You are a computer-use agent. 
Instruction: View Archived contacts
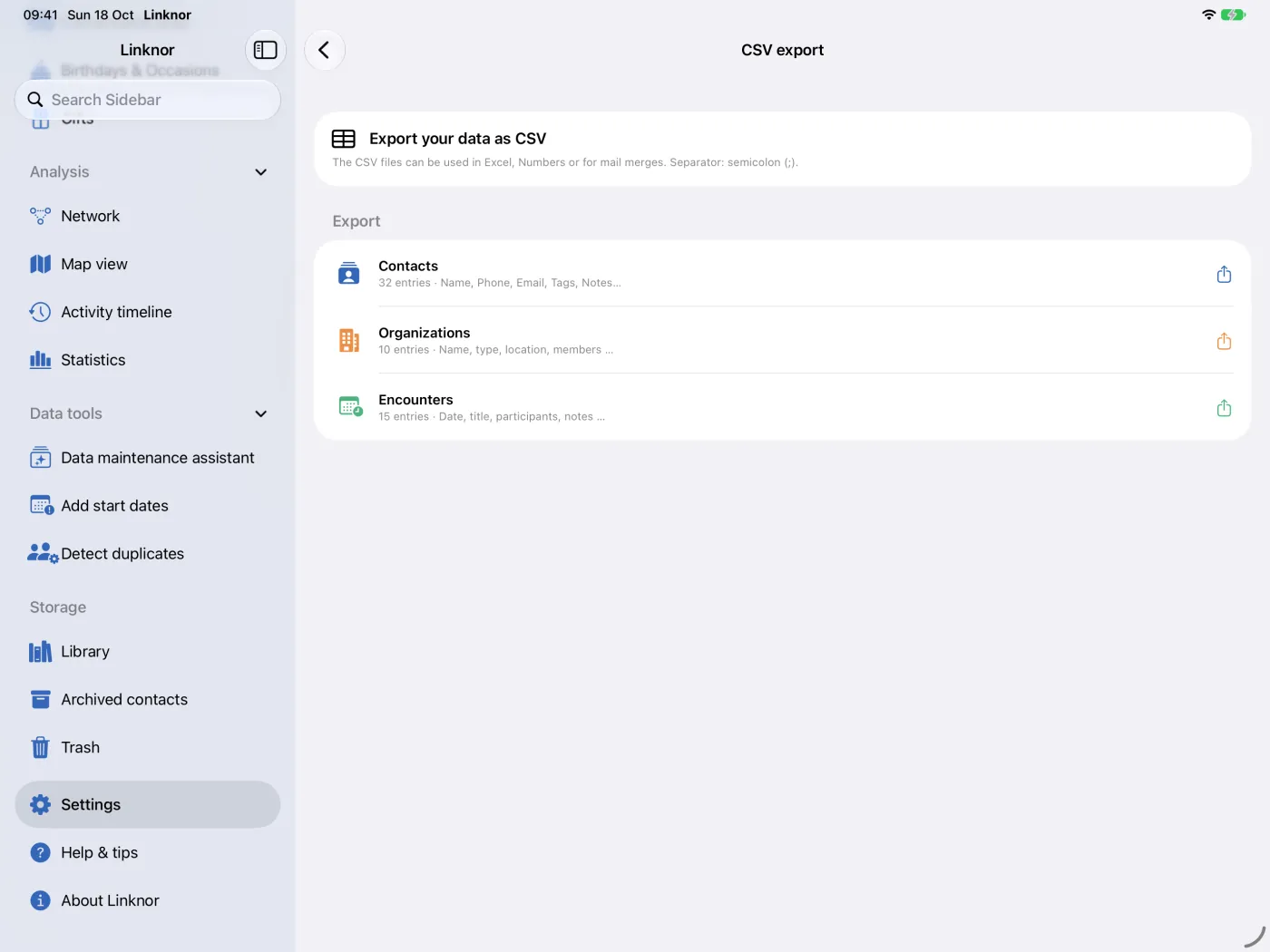click(x=148, y=700)
